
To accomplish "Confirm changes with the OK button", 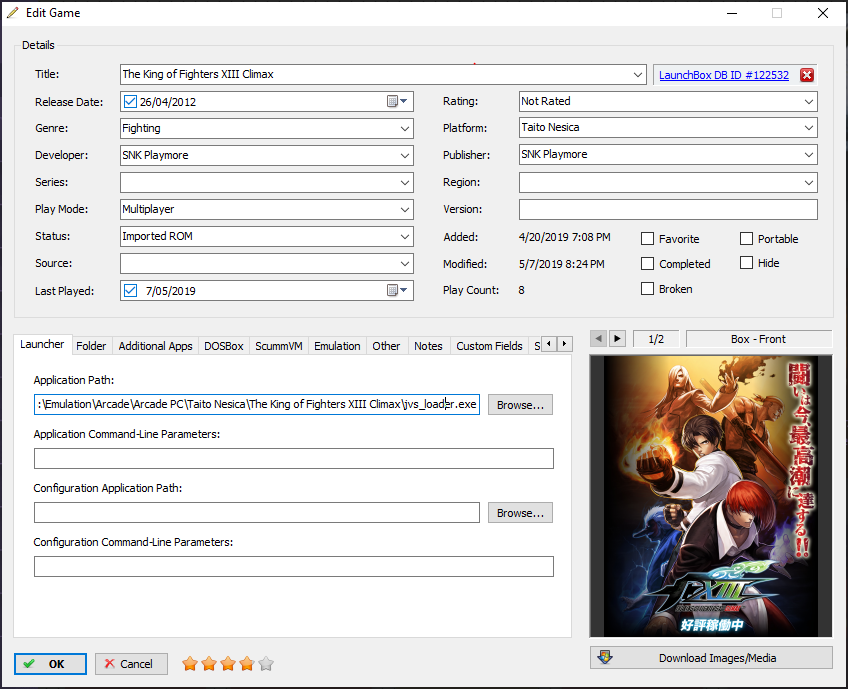I will coord(50,664).
